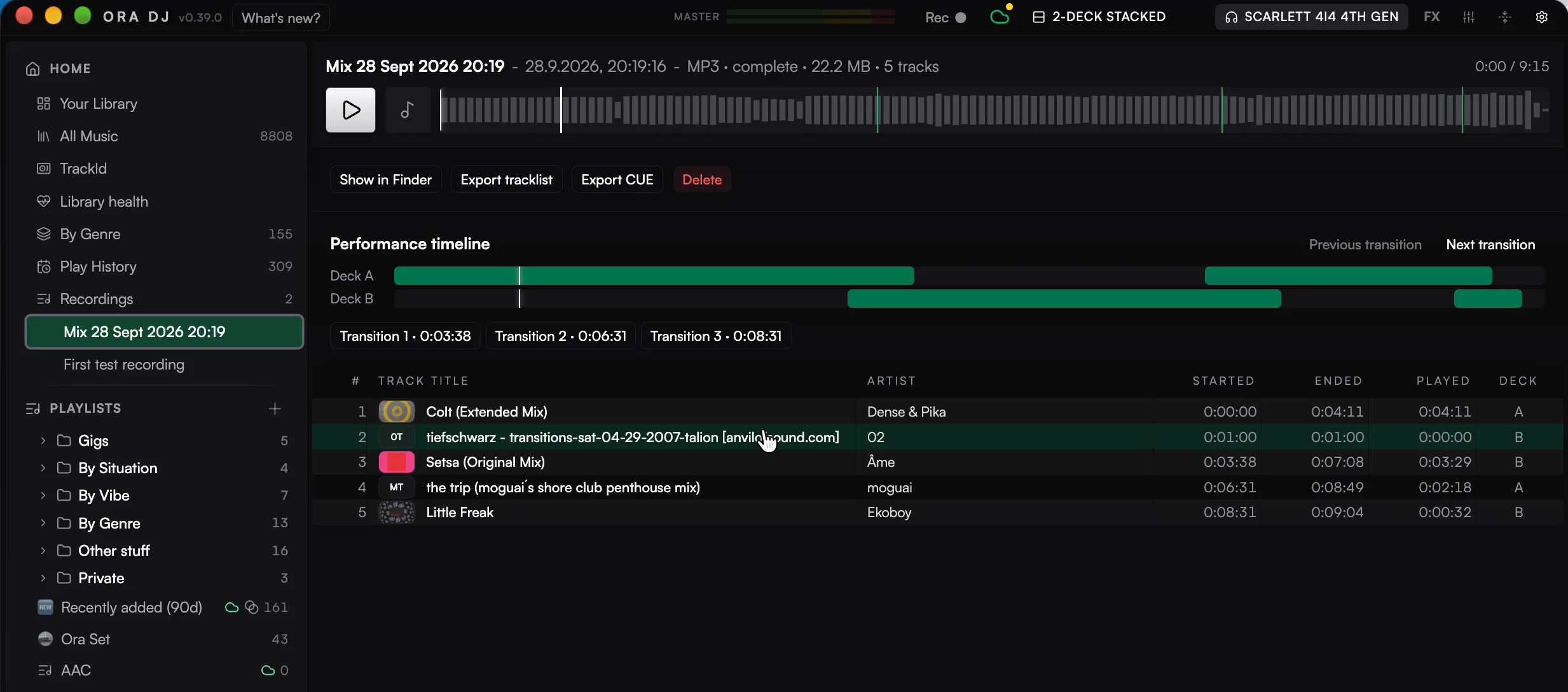1568x692 pixels.
Task: Delete the recording
Action: pyautogui.click(x=702, y=180)
